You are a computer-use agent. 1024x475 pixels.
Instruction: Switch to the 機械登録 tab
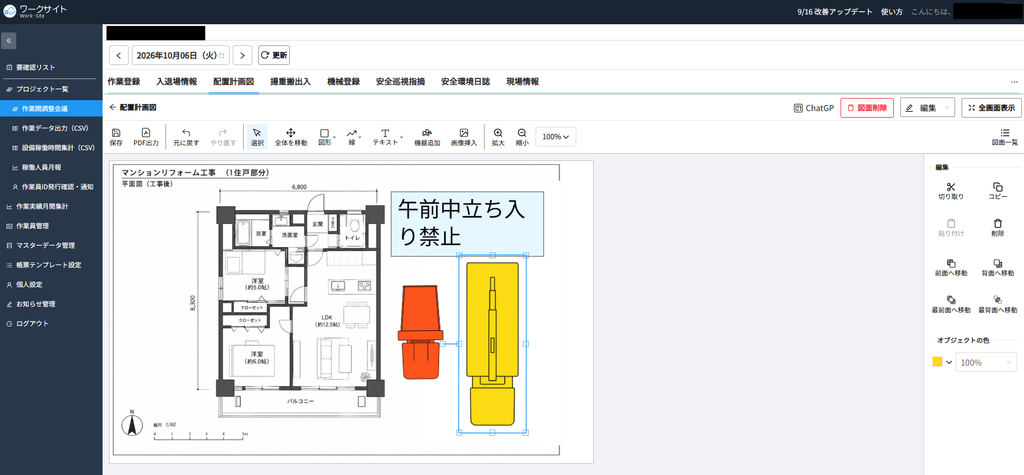(344, 82)
